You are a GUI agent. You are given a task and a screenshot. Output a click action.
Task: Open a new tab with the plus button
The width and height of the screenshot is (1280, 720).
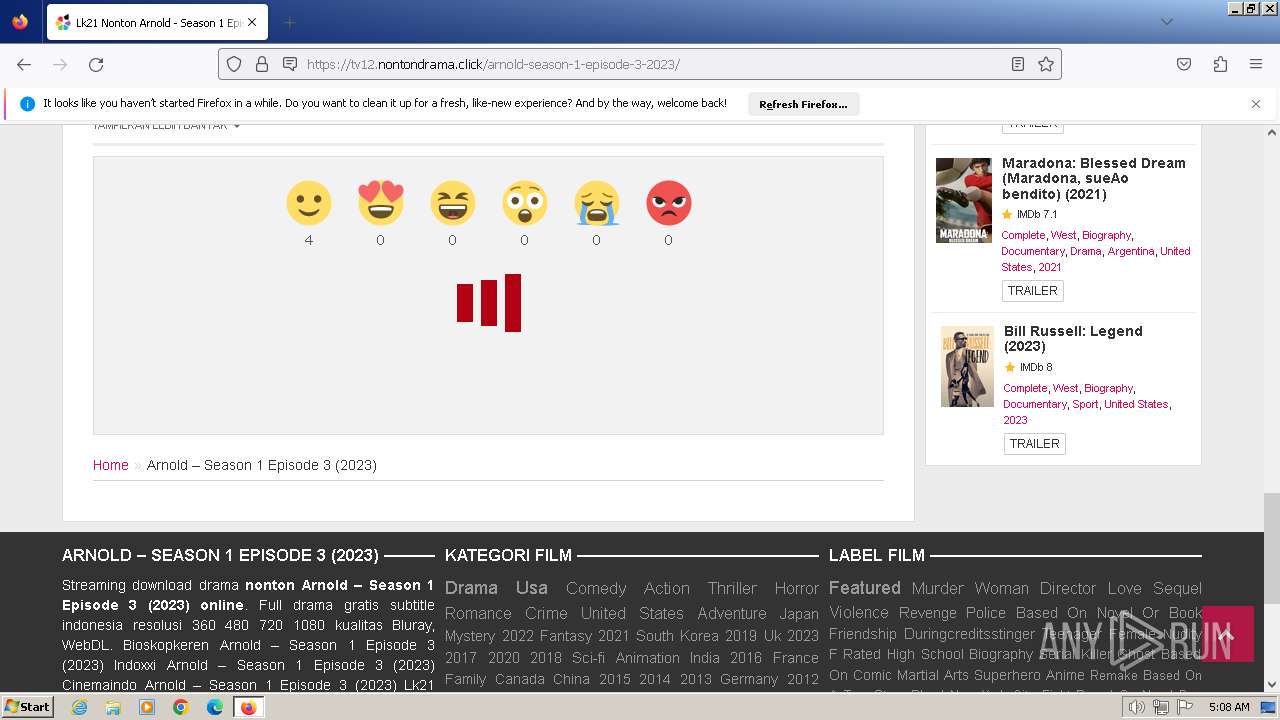coord(289,22)
